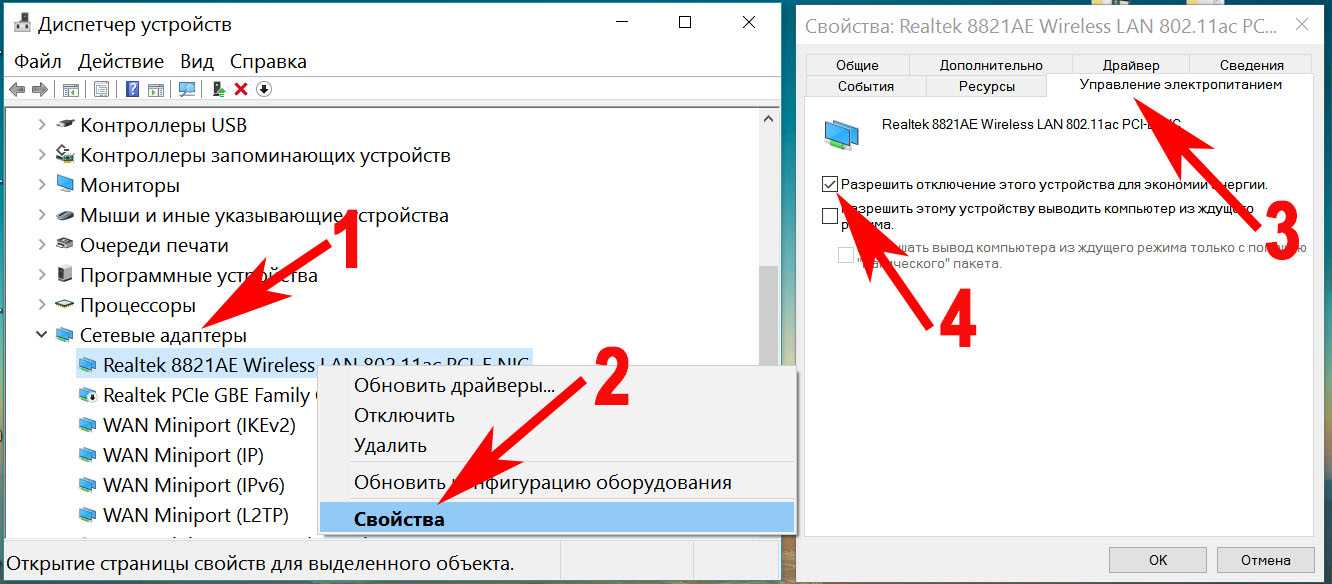Click the black down-arrow disable device icon
The width and height of the screenshot is (1332, 584).
coord(264,89)
